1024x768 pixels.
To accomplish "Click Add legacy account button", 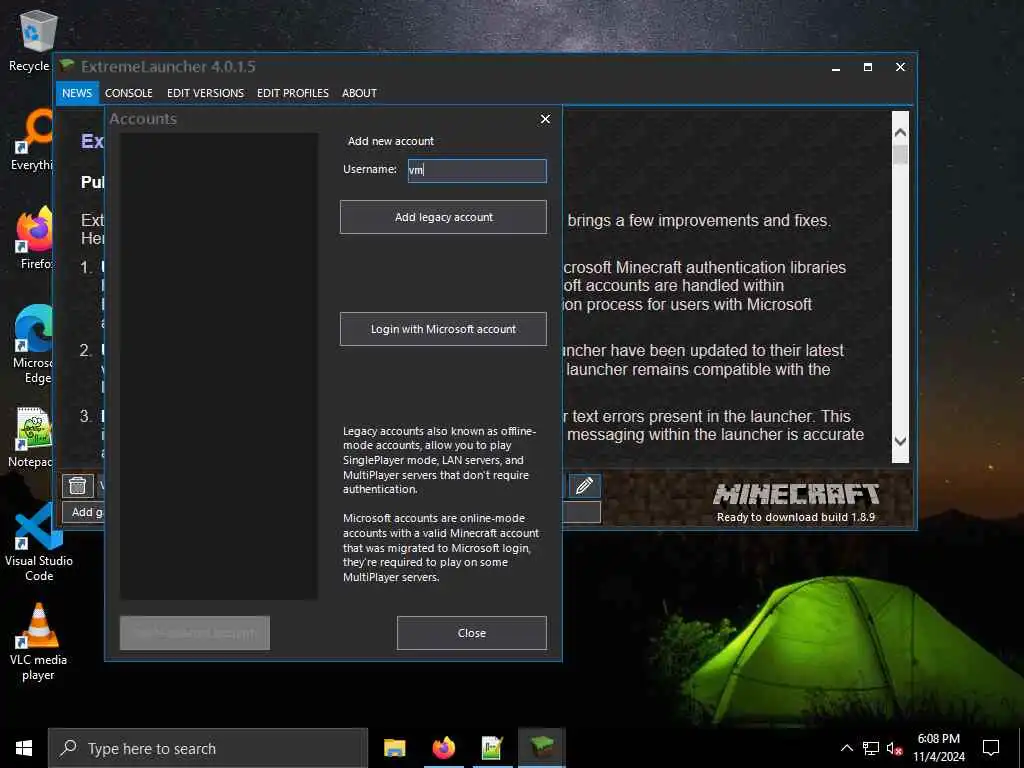I will 443,217.
